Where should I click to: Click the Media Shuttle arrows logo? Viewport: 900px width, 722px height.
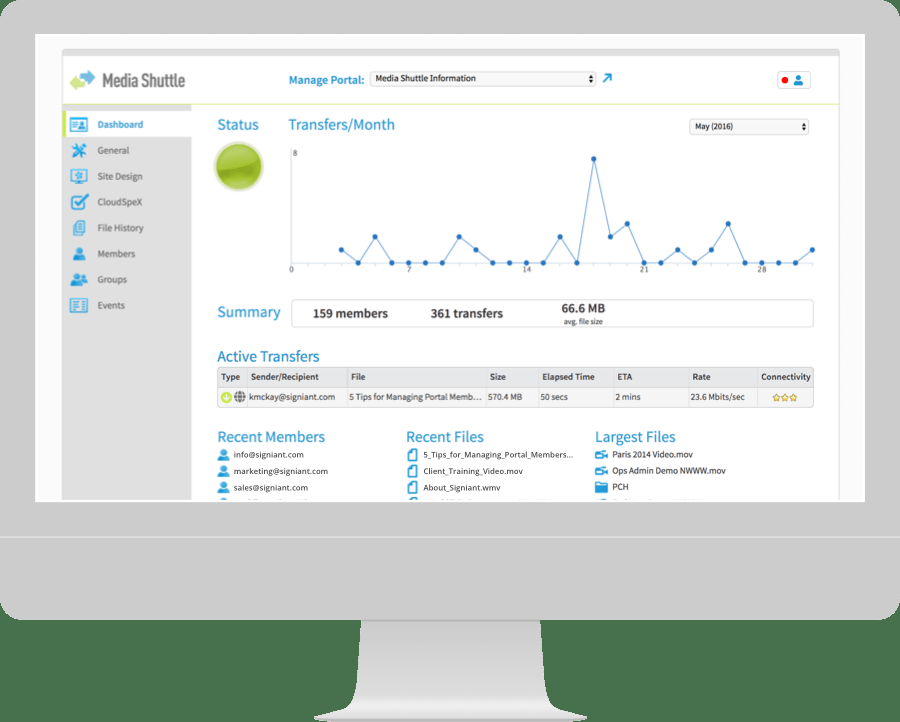point(83,80)
